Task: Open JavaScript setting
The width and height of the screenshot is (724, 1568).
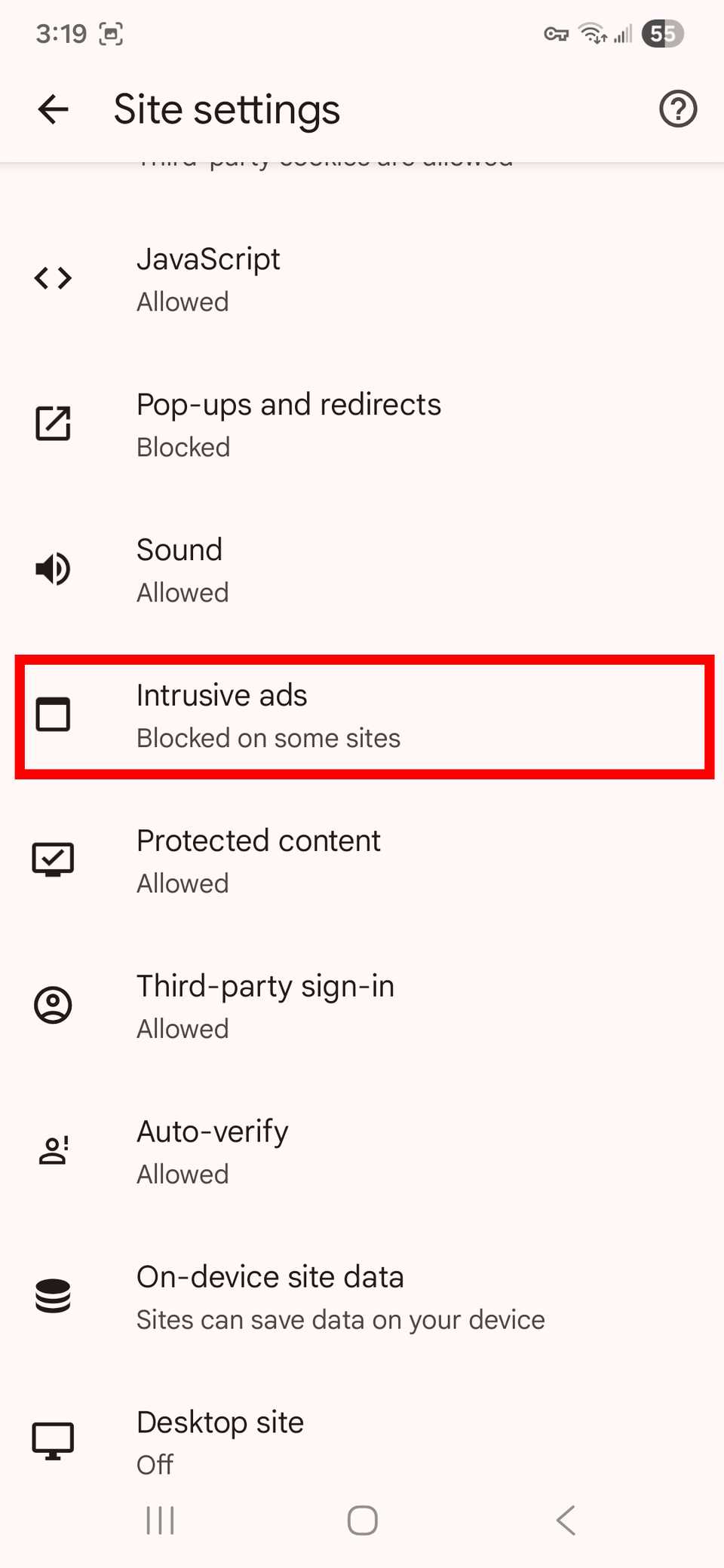Action: [362, 280]
